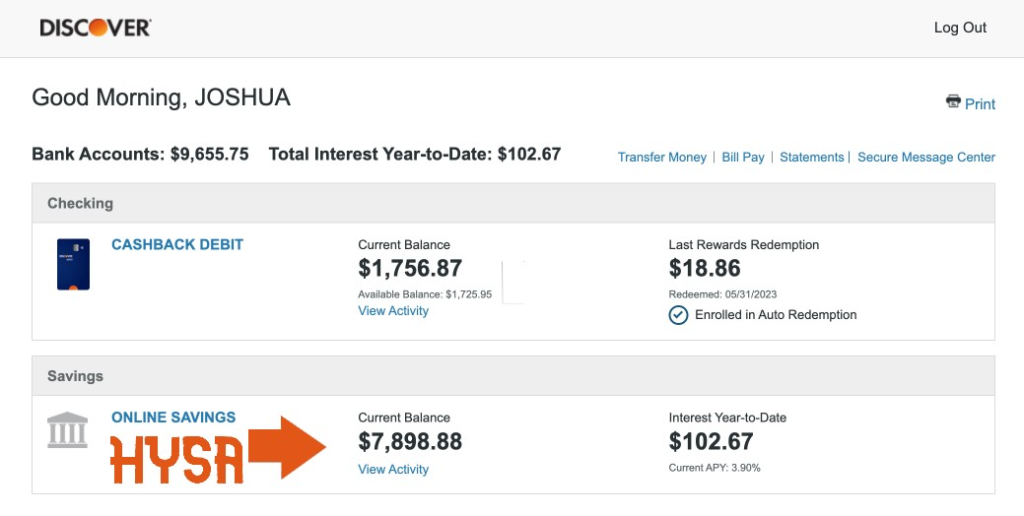
Task: Open the ONLINE SAVINGS account
Action: click(x=173, y=417)
